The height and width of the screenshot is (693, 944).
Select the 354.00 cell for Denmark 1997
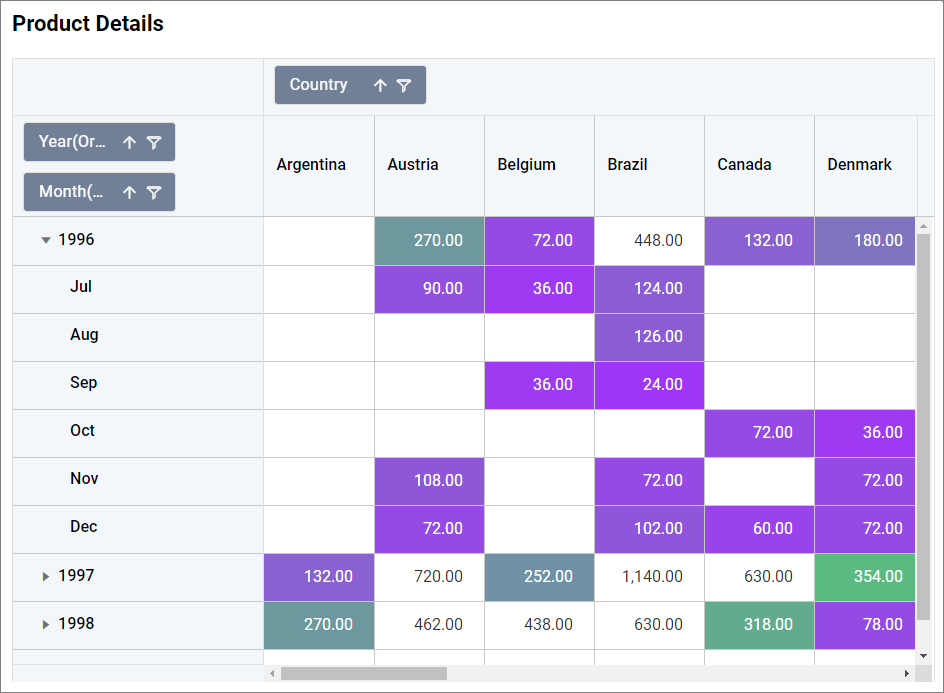(864, 576)
